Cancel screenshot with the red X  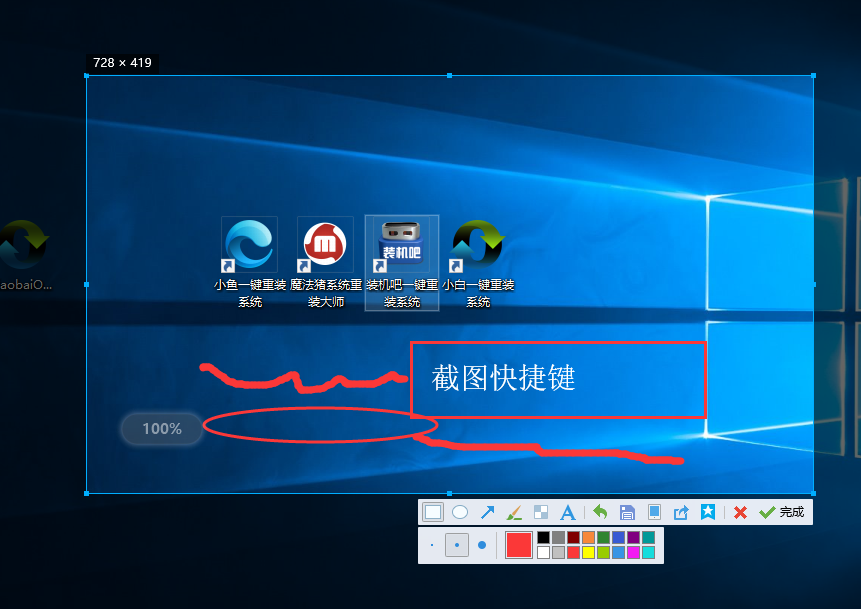point(740,512)
